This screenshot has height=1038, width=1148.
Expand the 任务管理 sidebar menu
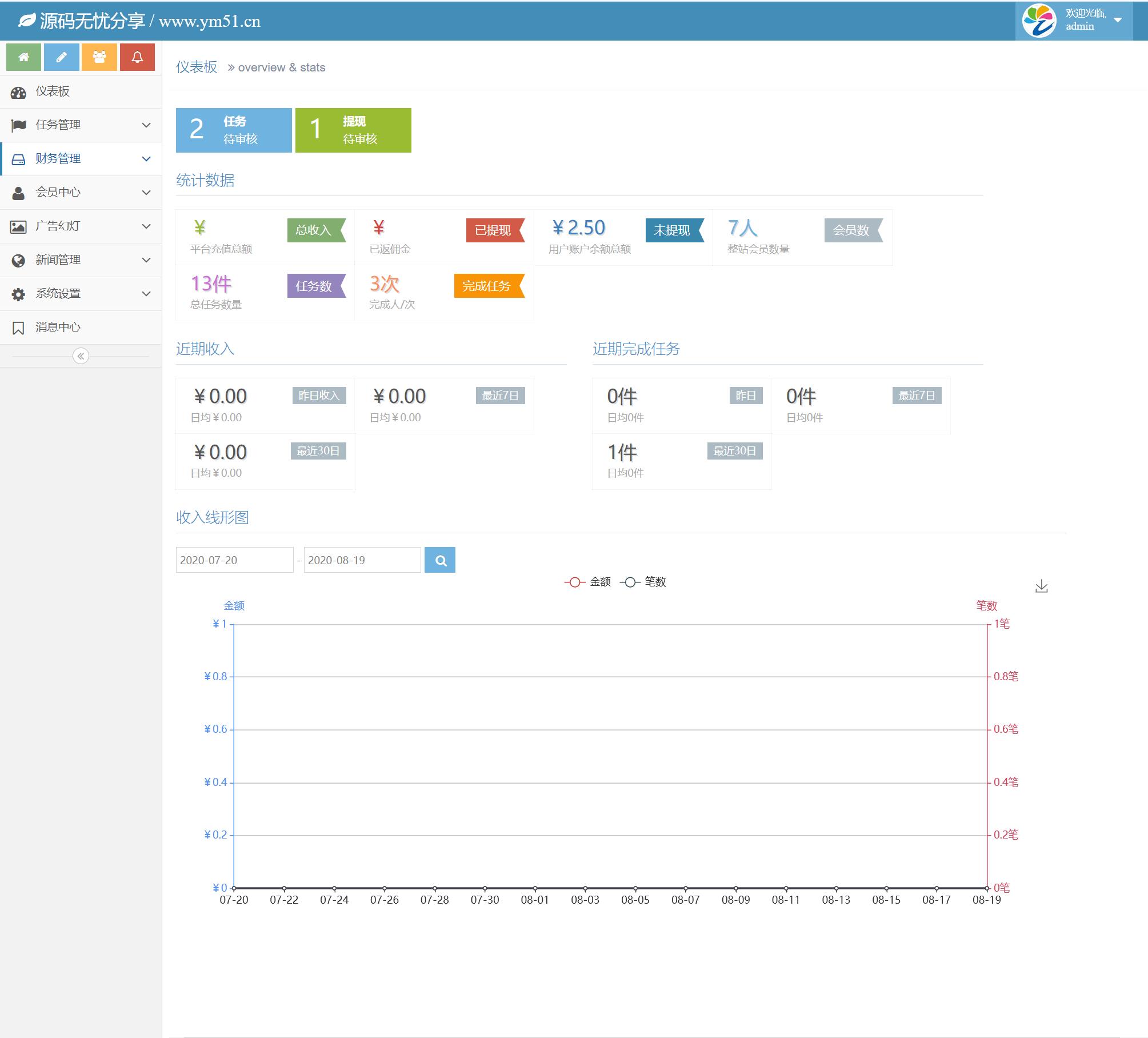click(x=58, y=125)
